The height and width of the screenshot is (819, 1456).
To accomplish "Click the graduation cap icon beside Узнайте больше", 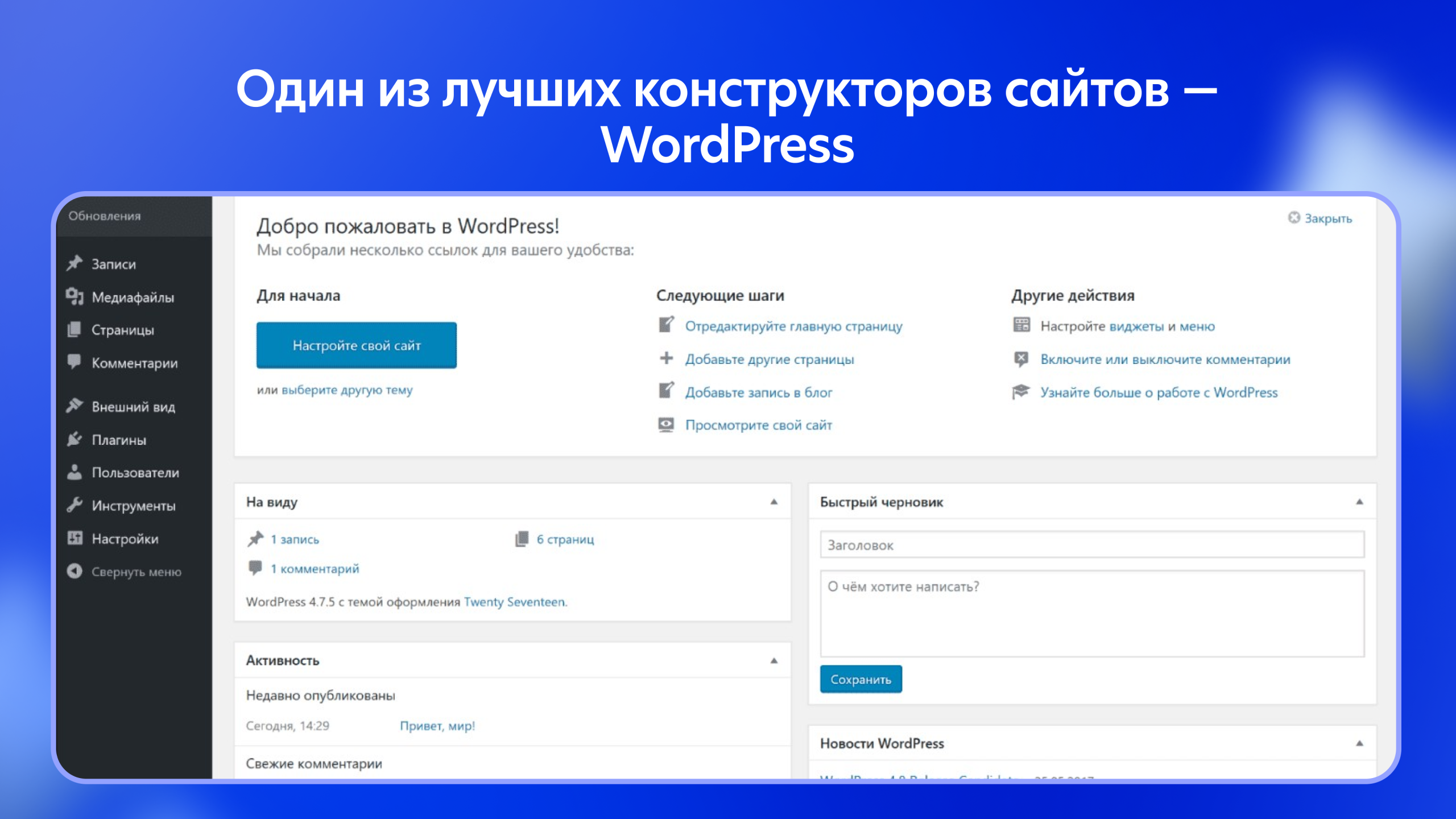I will (x=1021, y=391).
